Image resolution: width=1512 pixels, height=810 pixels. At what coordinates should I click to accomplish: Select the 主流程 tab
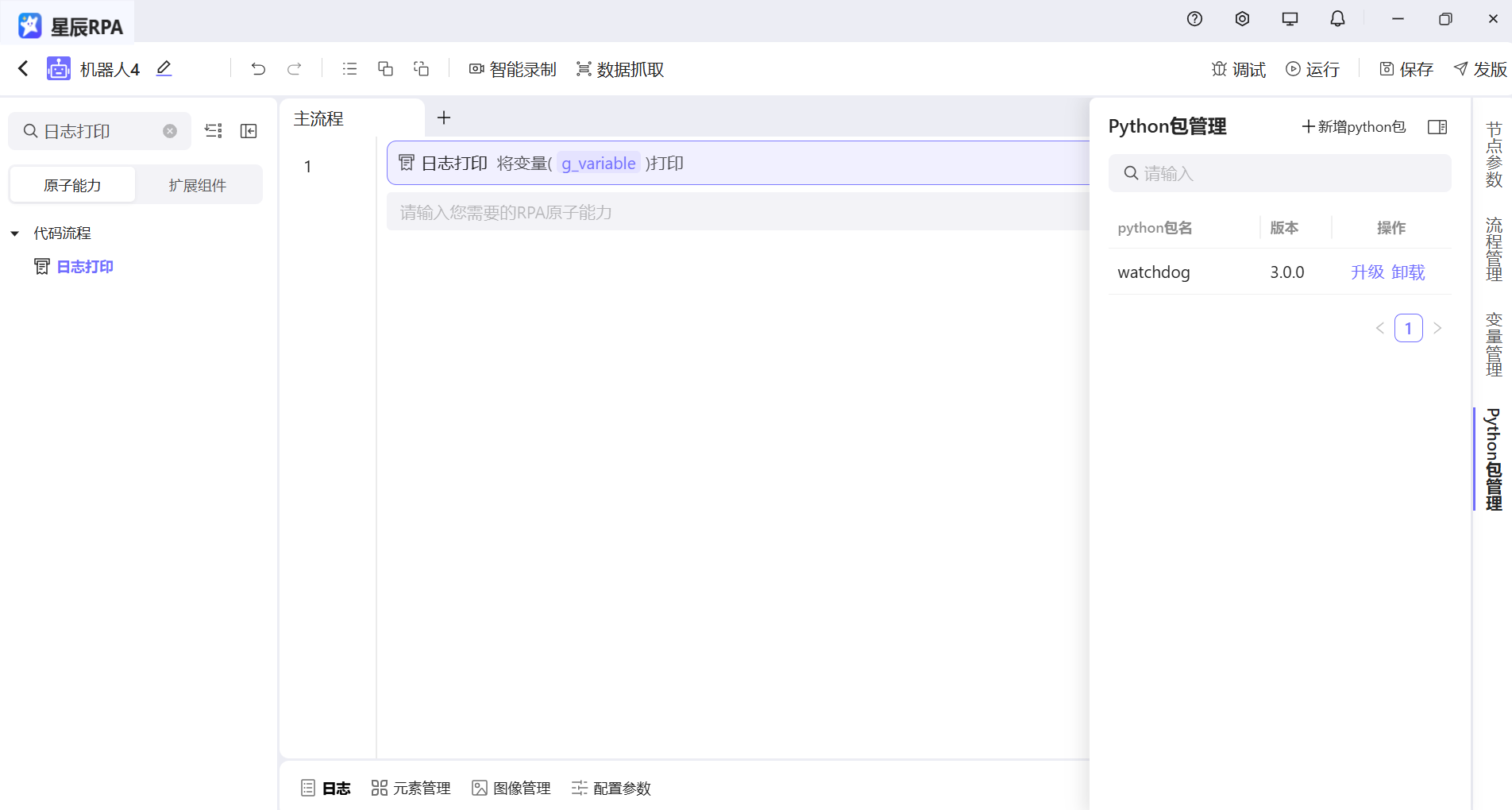[318, 118]
